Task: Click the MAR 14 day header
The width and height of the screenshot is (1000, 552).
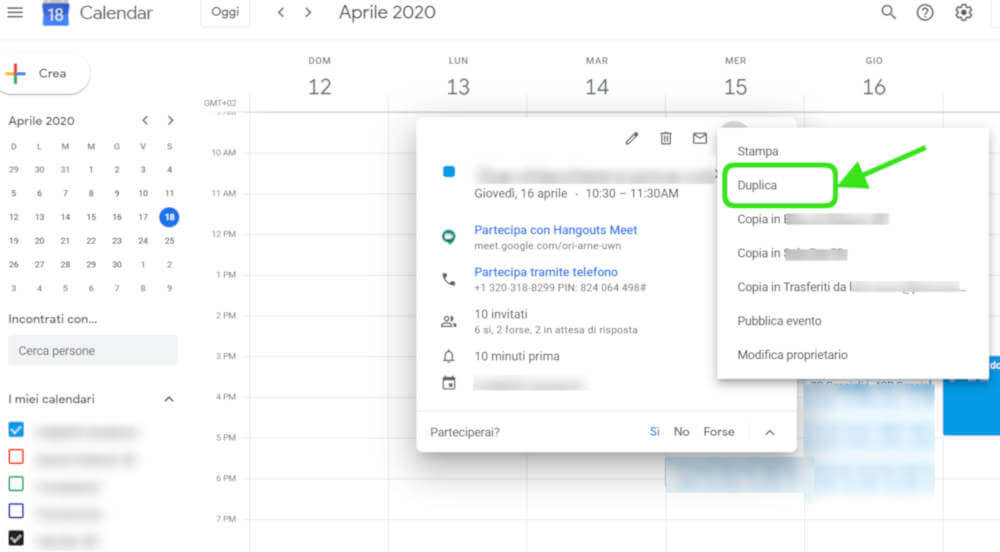Action: tap(597, 76)
